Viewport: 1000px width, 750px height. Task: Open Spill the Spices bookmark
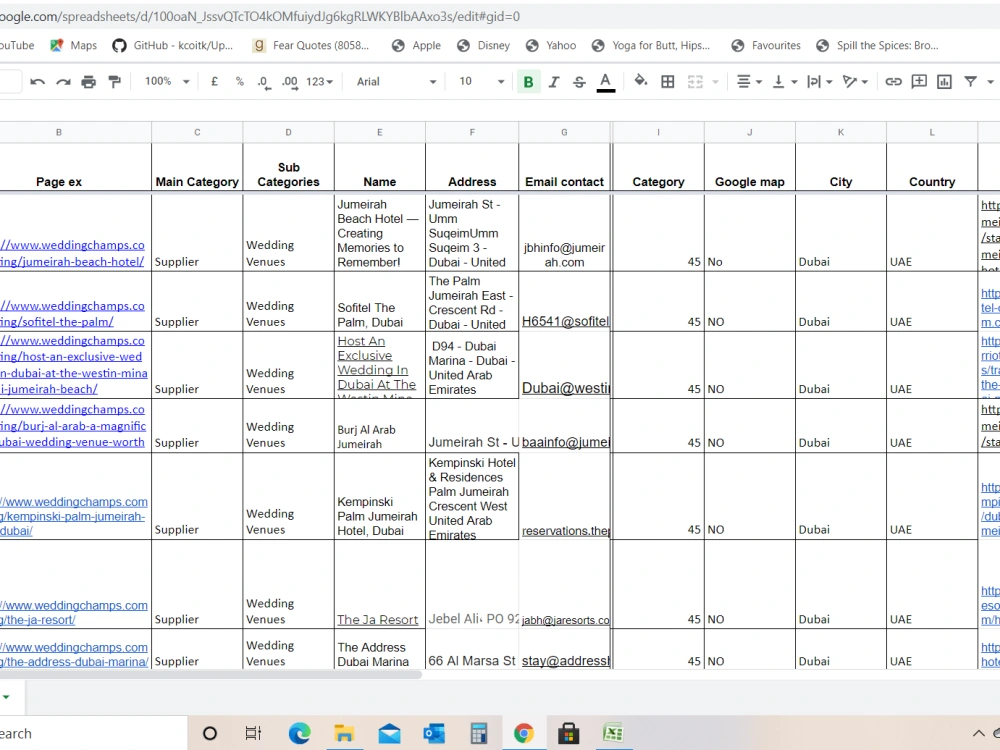(x=878, y=45)
